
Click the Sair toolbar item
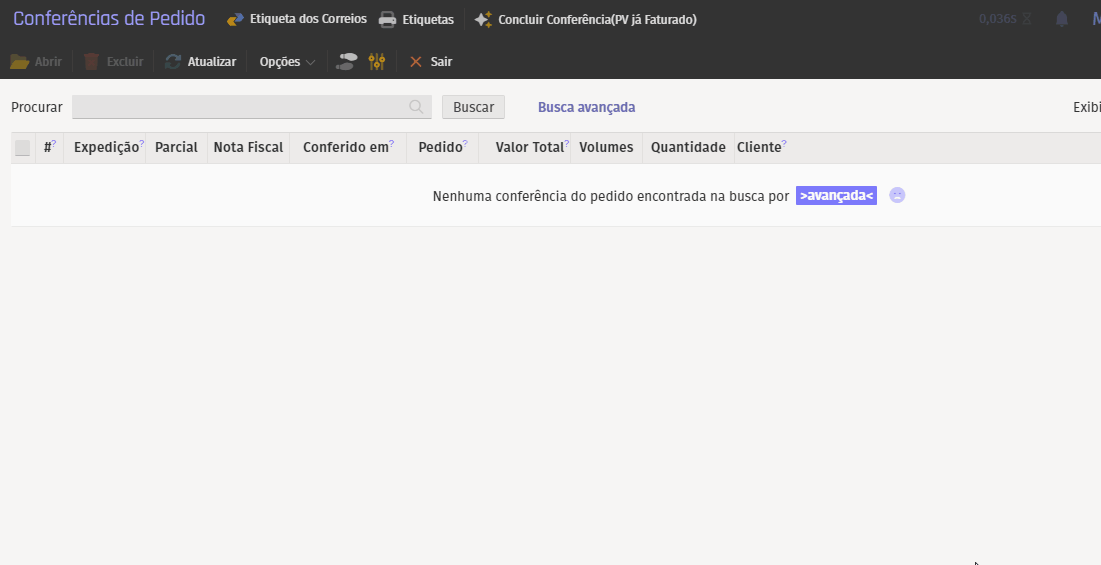pos(431,62)
